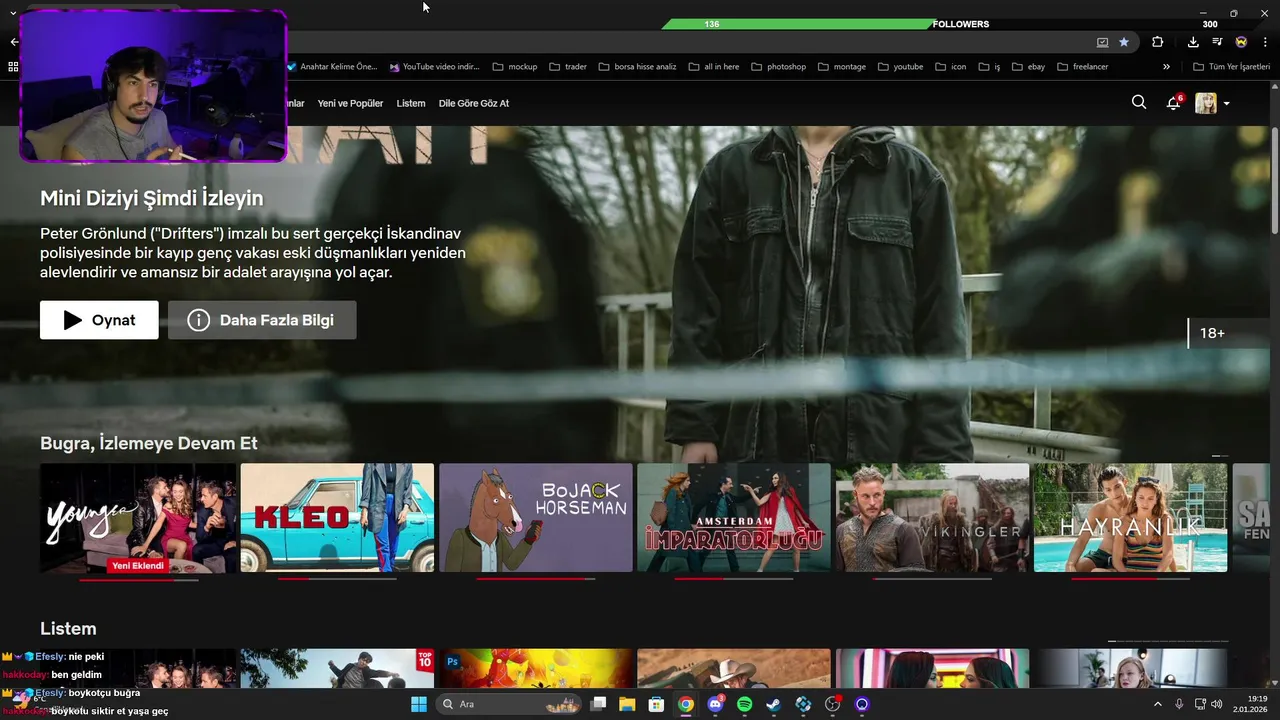Screen dimensions: 1280x720
Task: Open the Listem row heading
Action: (x=68, y=628)
